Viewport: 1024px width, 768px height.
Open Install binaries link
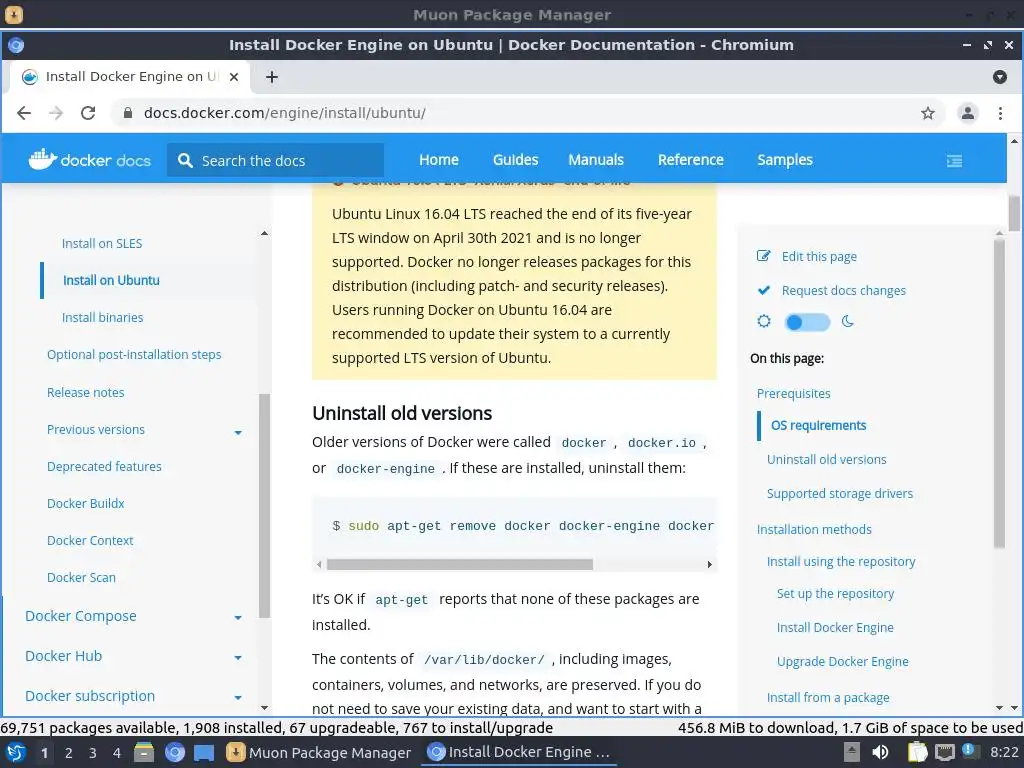click(x=103, y=317)
